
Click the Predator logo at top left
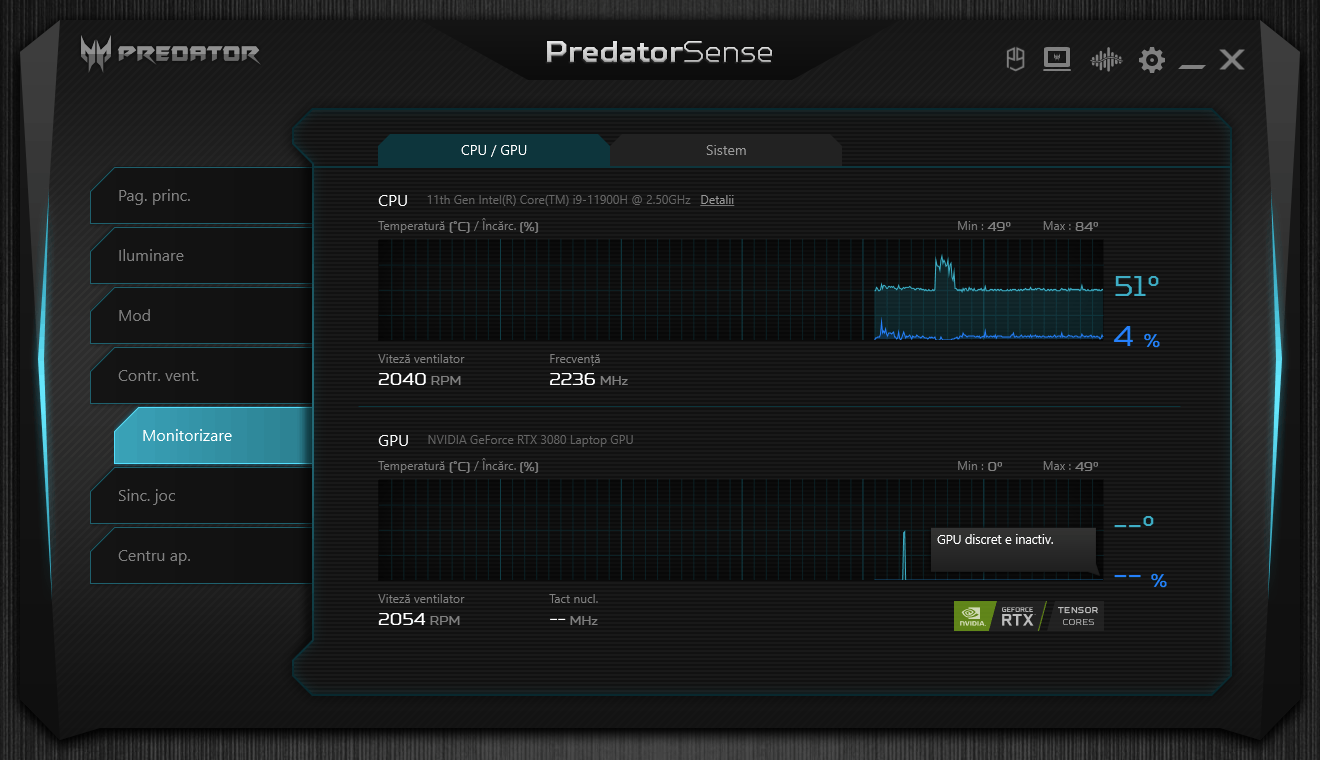170,54
